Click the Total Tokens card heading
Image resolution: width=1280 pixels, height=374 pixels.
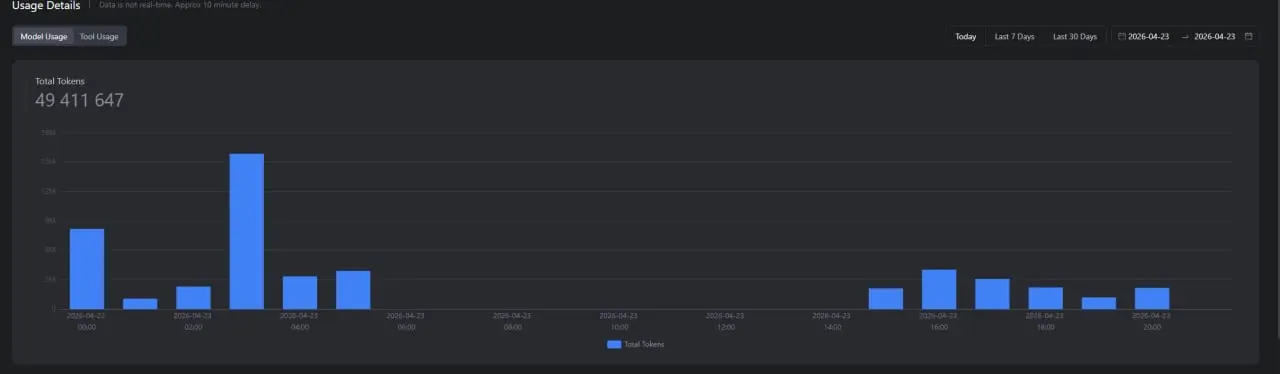60,81
